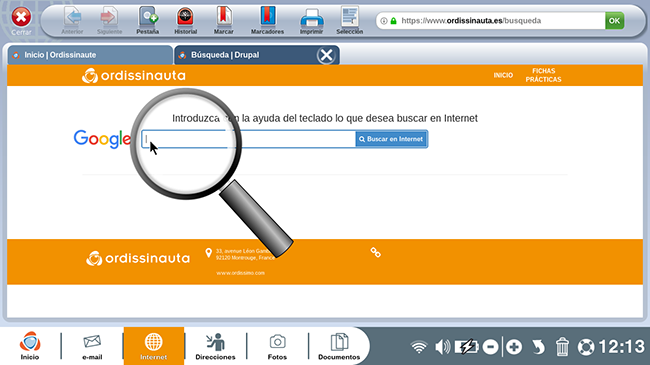The height and width of the screenshot is (365, 650).
Task: Open the Historial browsing history
Action: 185,20
